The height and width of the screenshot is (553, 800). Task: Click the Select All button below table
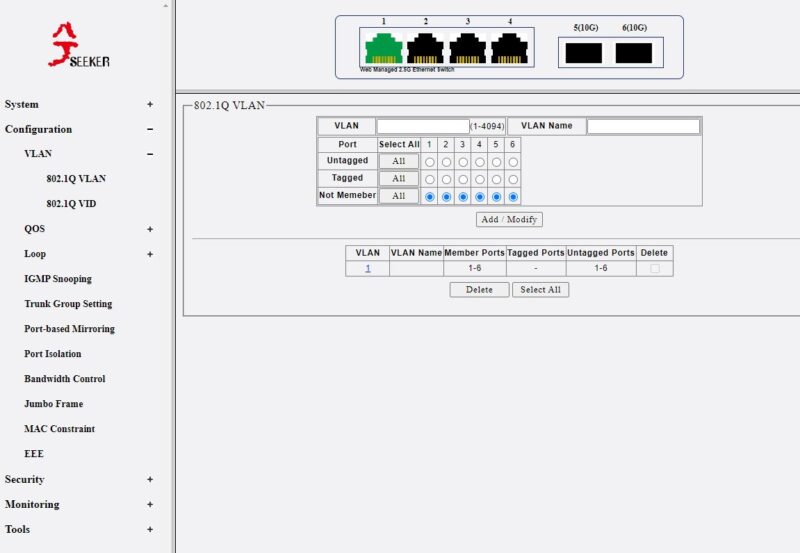(x=540, y=290)
